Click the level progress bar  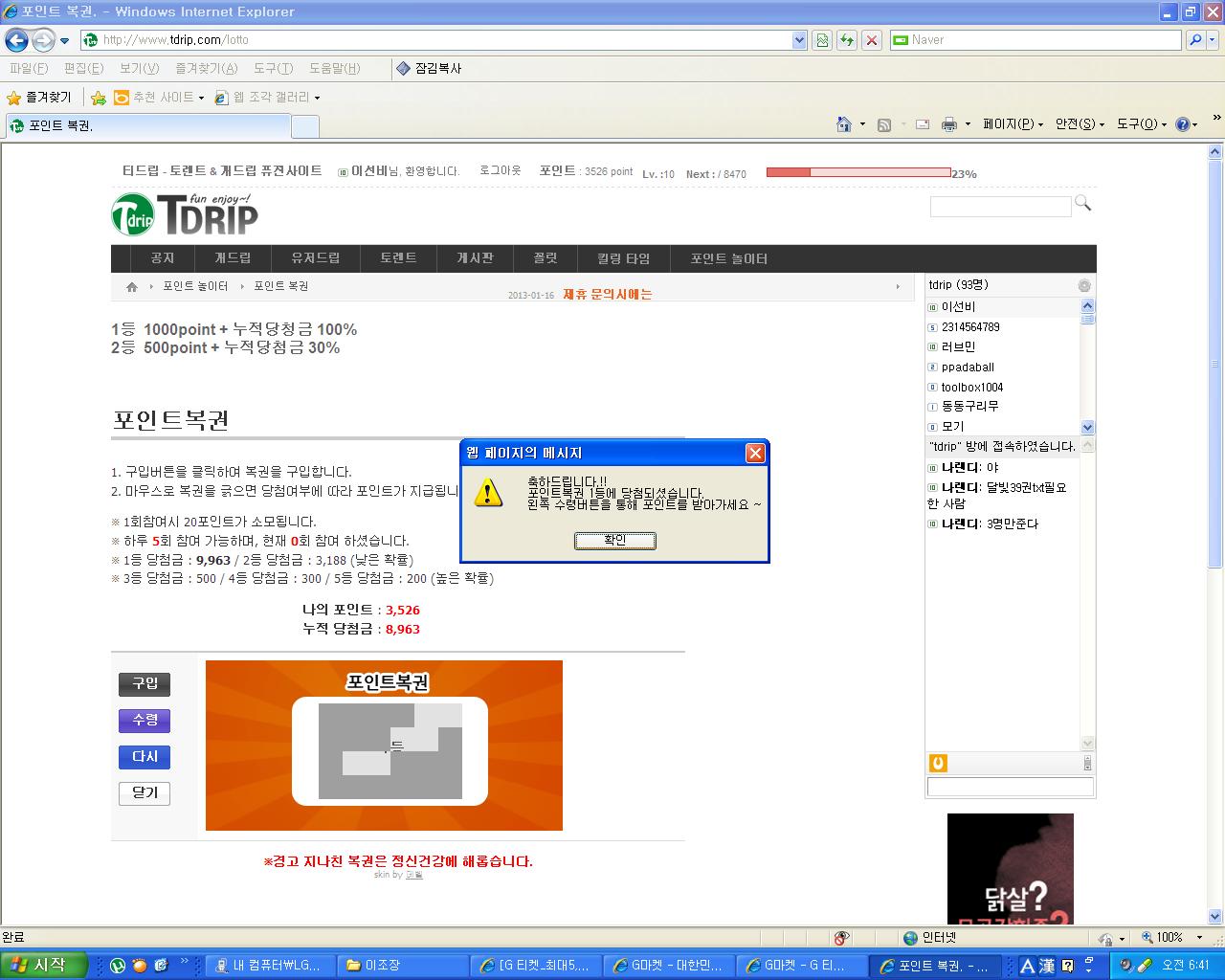pos(857,172)
